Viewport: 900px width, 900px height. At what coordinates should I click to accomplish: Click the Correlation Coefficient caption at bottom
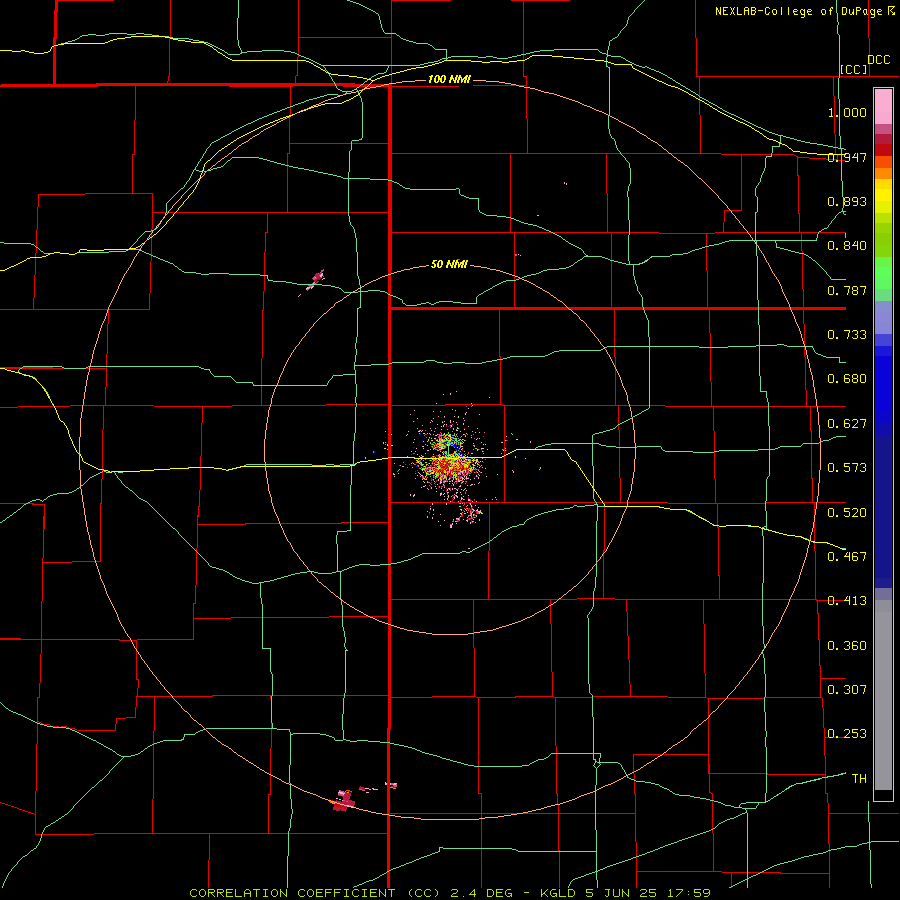pyautogui.click(x=450, y=893)
